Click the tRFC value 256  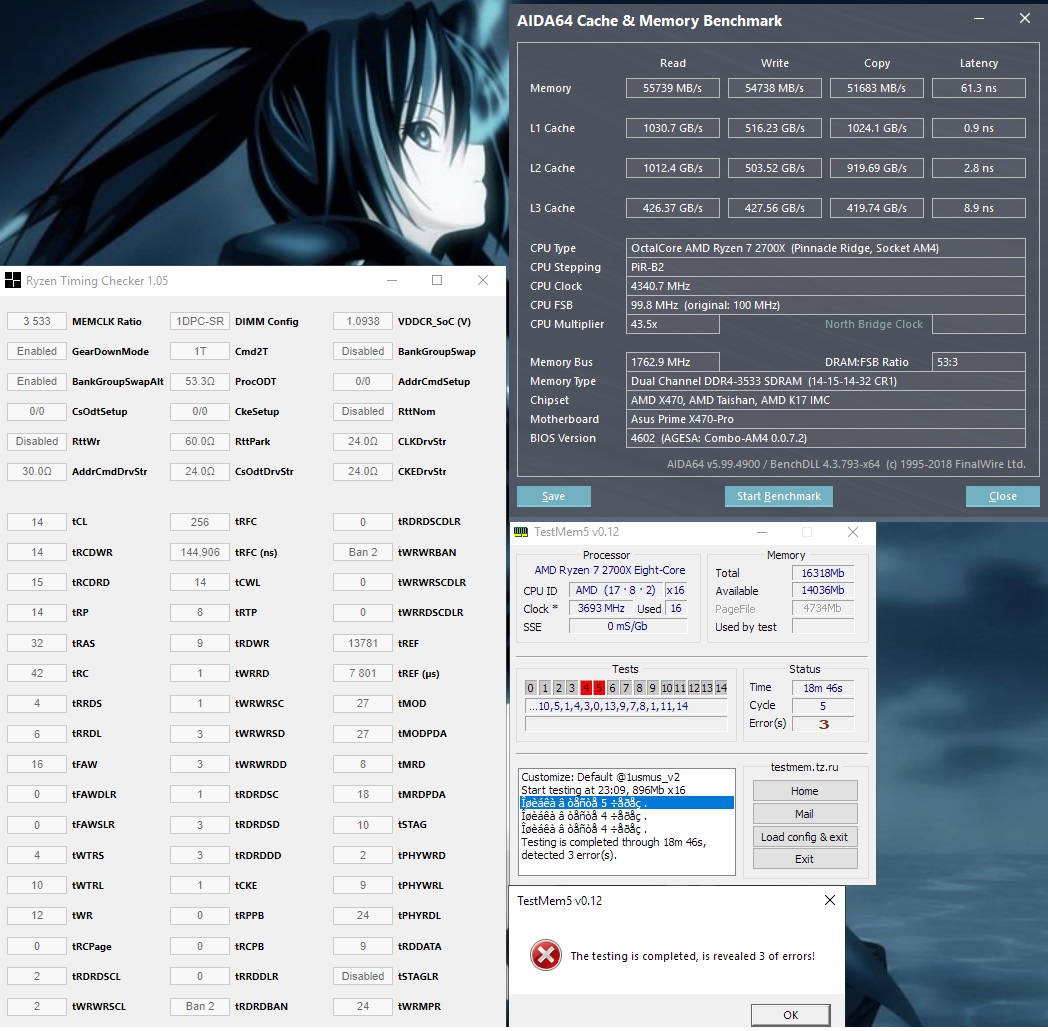pyautogui.click(x=200, y=522)
